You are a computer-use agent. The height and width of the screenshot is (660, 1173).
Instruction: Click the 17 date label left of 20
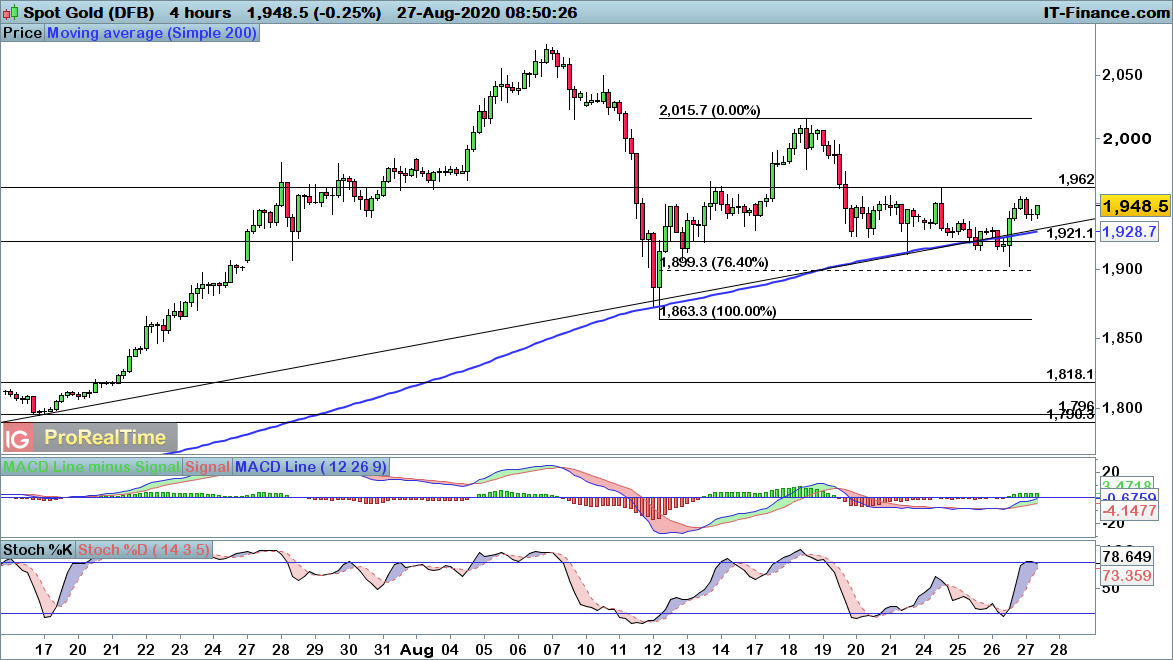point(44,650)
